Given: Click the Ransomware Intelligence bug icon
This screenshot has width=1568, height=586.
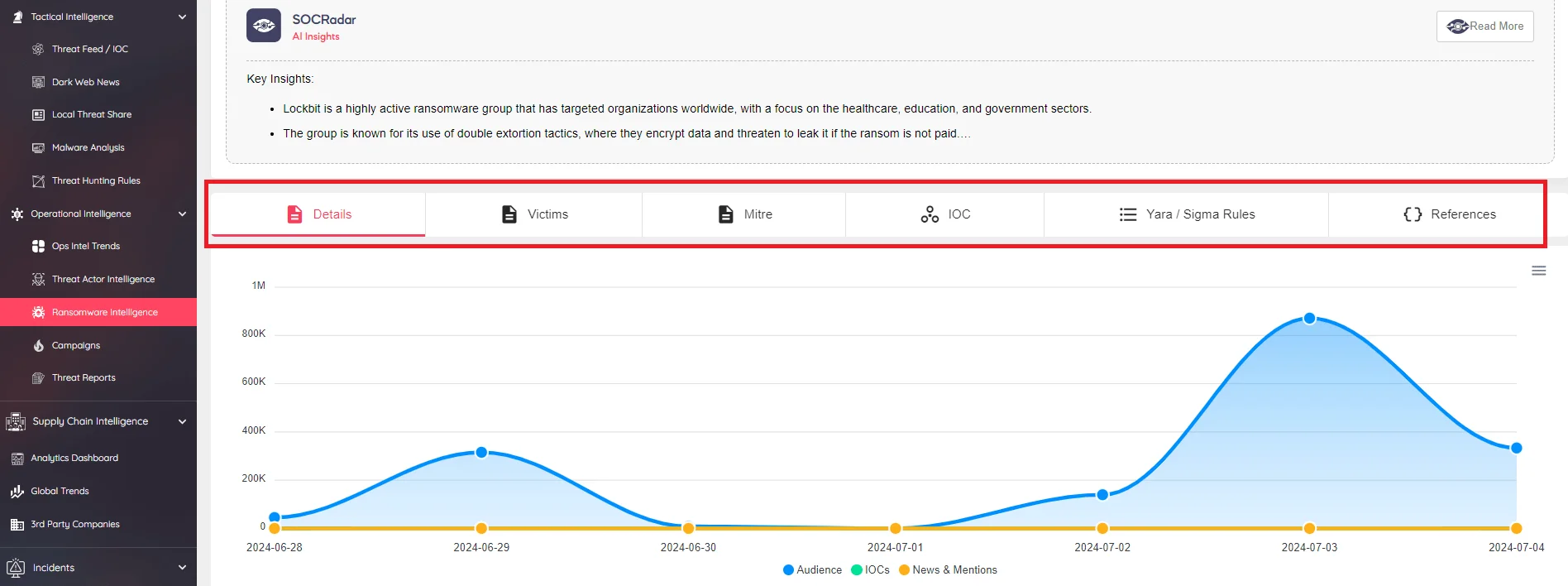Looking at the screenshot, I should pos(38,312).
